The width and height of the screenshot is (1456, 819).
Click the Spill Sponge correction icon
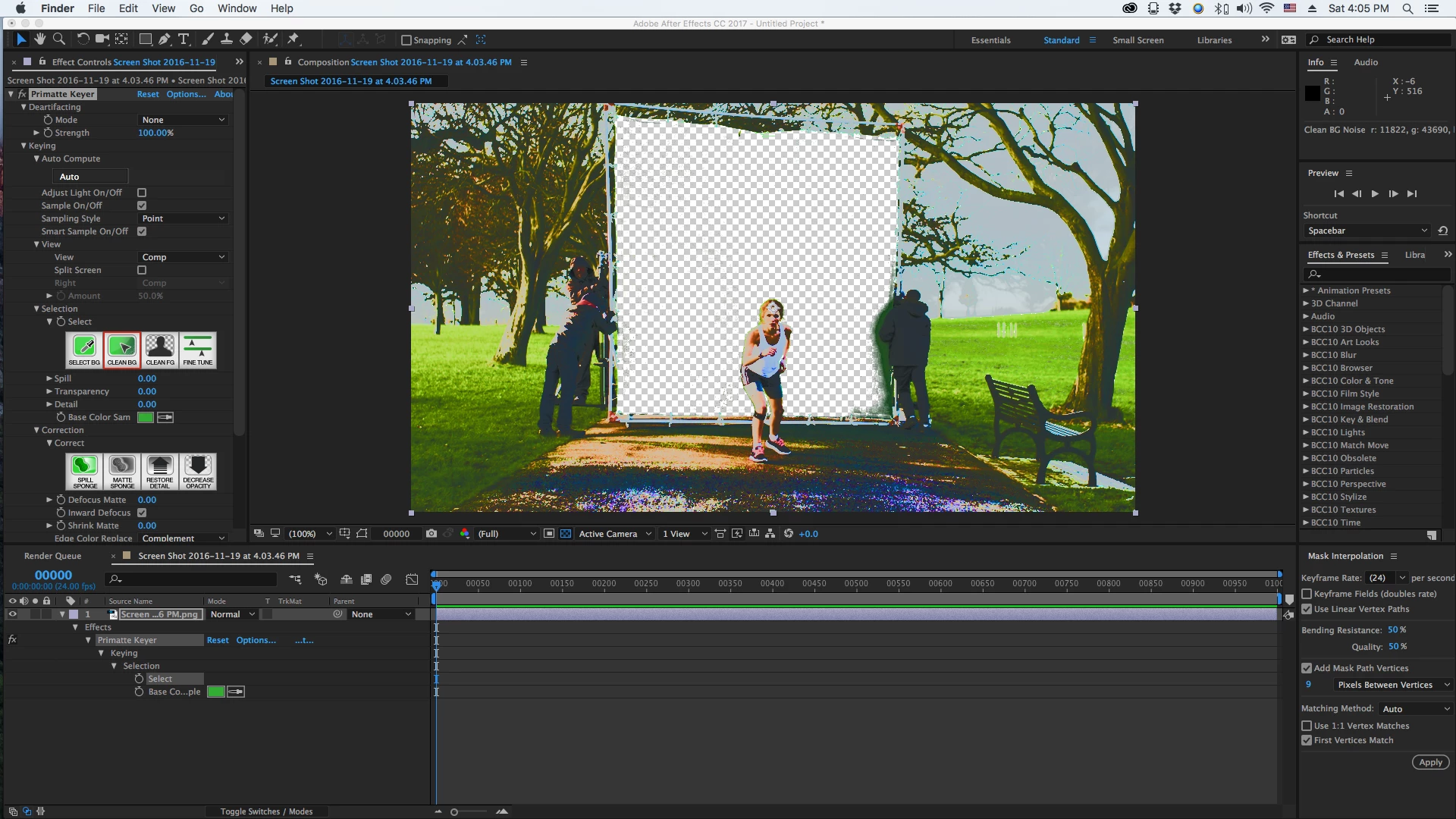(84, 471)
